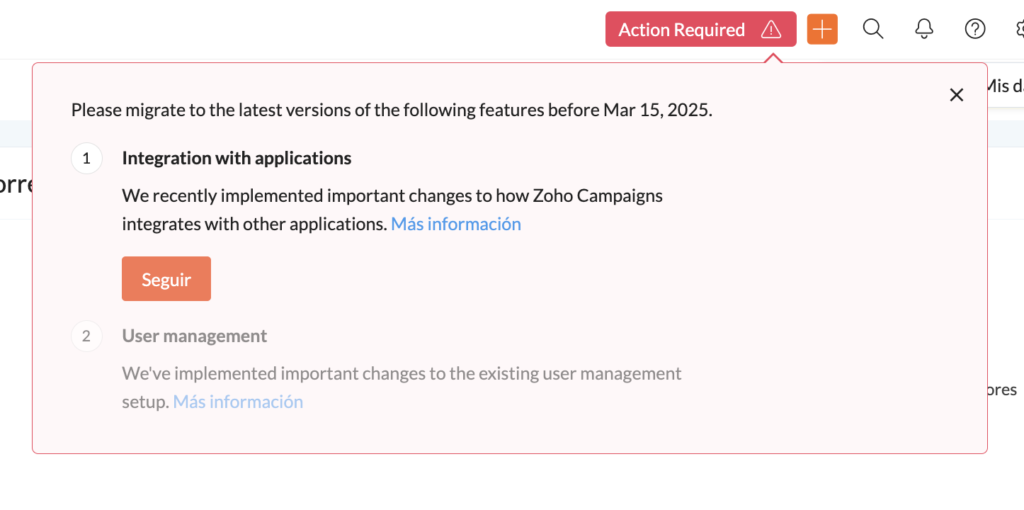Click the migrate before Mar 15, 2025 text

click(x=392, y=110)
